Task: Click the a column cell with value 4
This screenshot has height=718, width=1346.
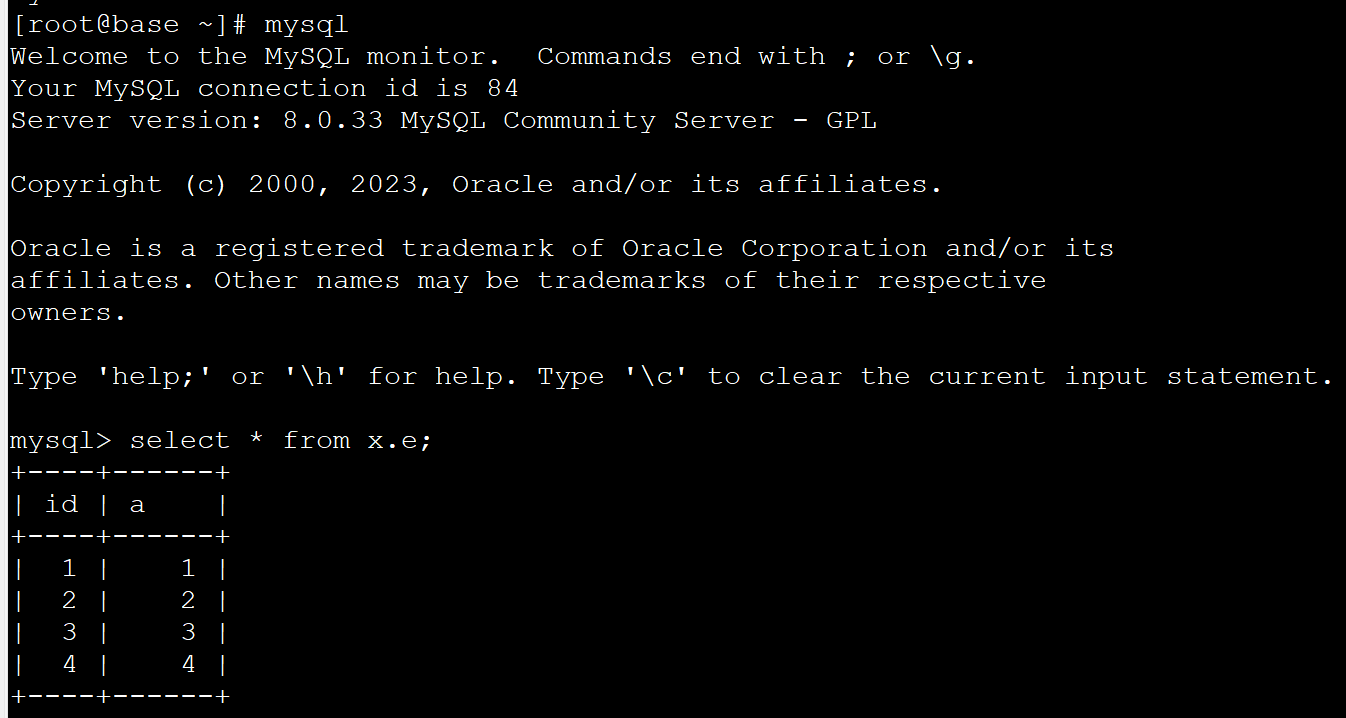Action: point(188,664)
